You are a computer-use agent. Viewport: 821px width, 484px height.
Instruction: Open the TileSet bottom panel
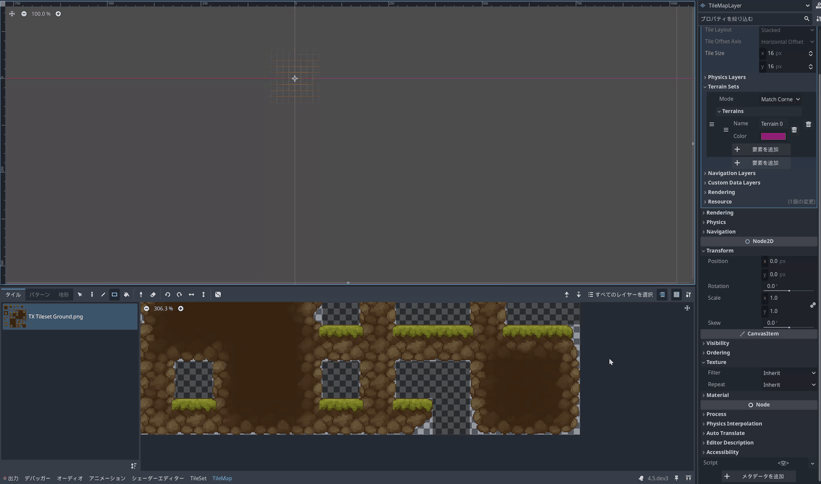[x=198, y=478]
